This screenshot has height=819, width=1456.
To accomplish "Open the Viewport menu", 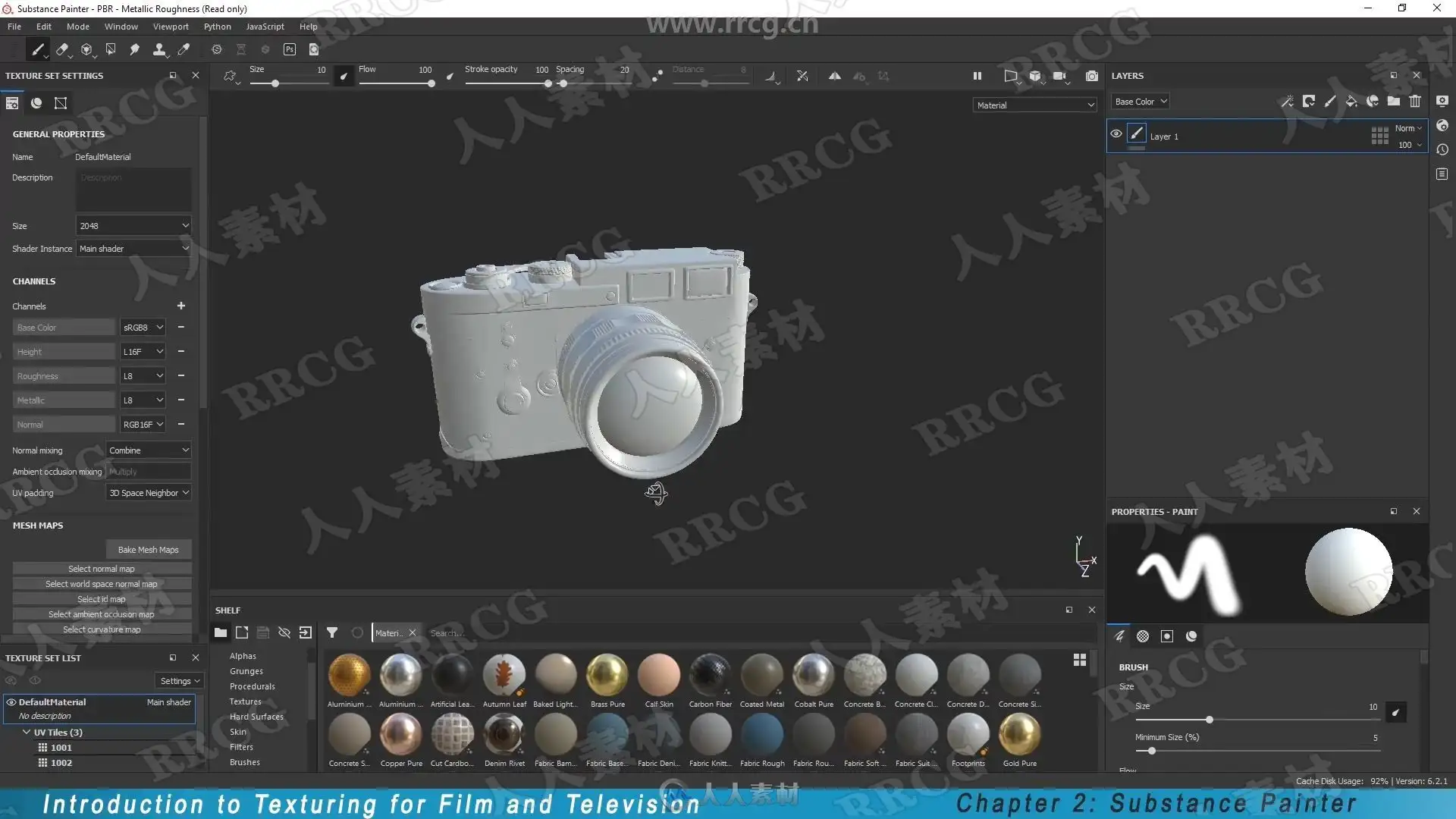I will [171, 27].
